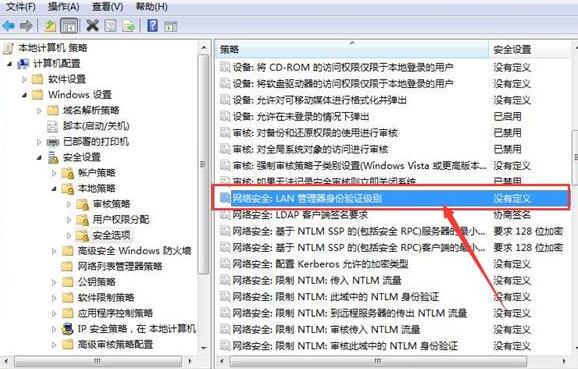
Task: Go up one level with folder-up icon
Action: tap(50, 26)
